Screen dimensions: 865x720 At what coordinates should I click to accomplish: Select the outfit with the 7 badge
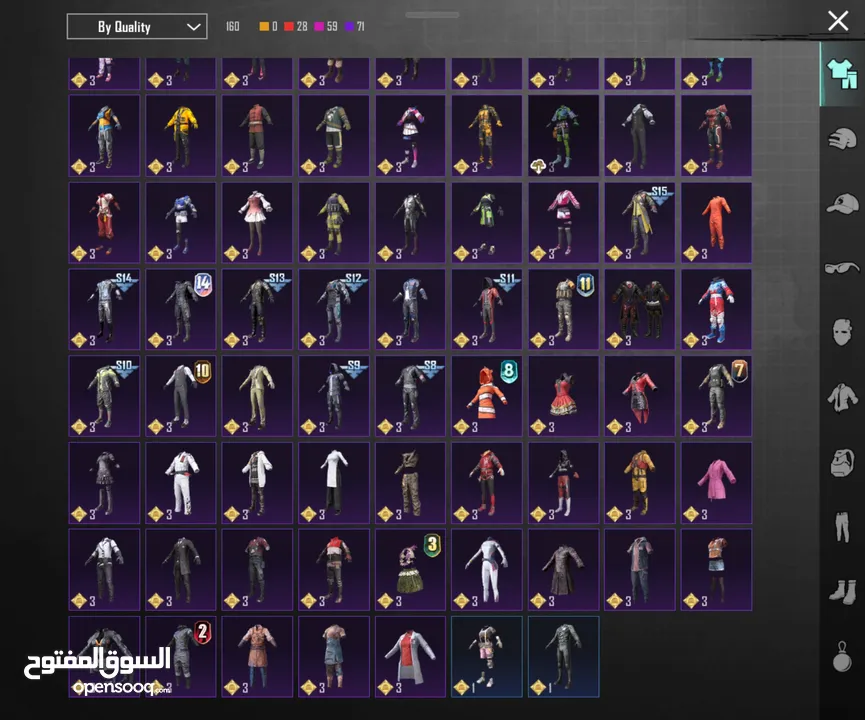pyautogui.click(x=716, y=396)
